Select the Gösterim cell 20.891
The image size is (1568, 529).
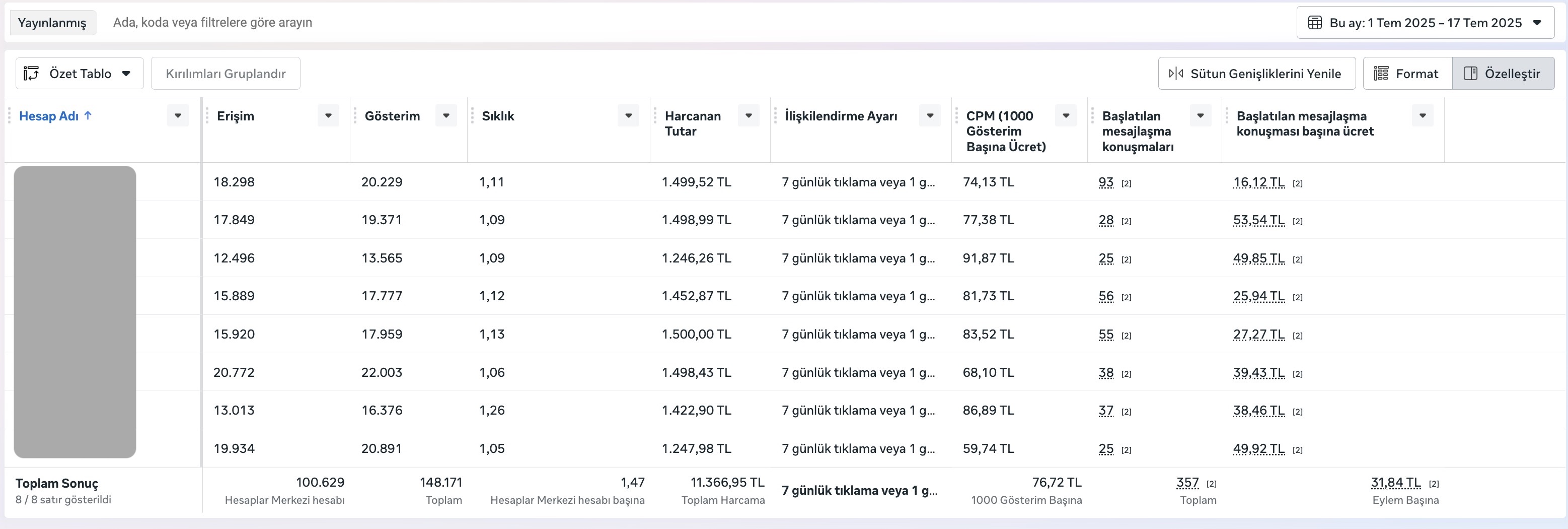coord(382,448)
